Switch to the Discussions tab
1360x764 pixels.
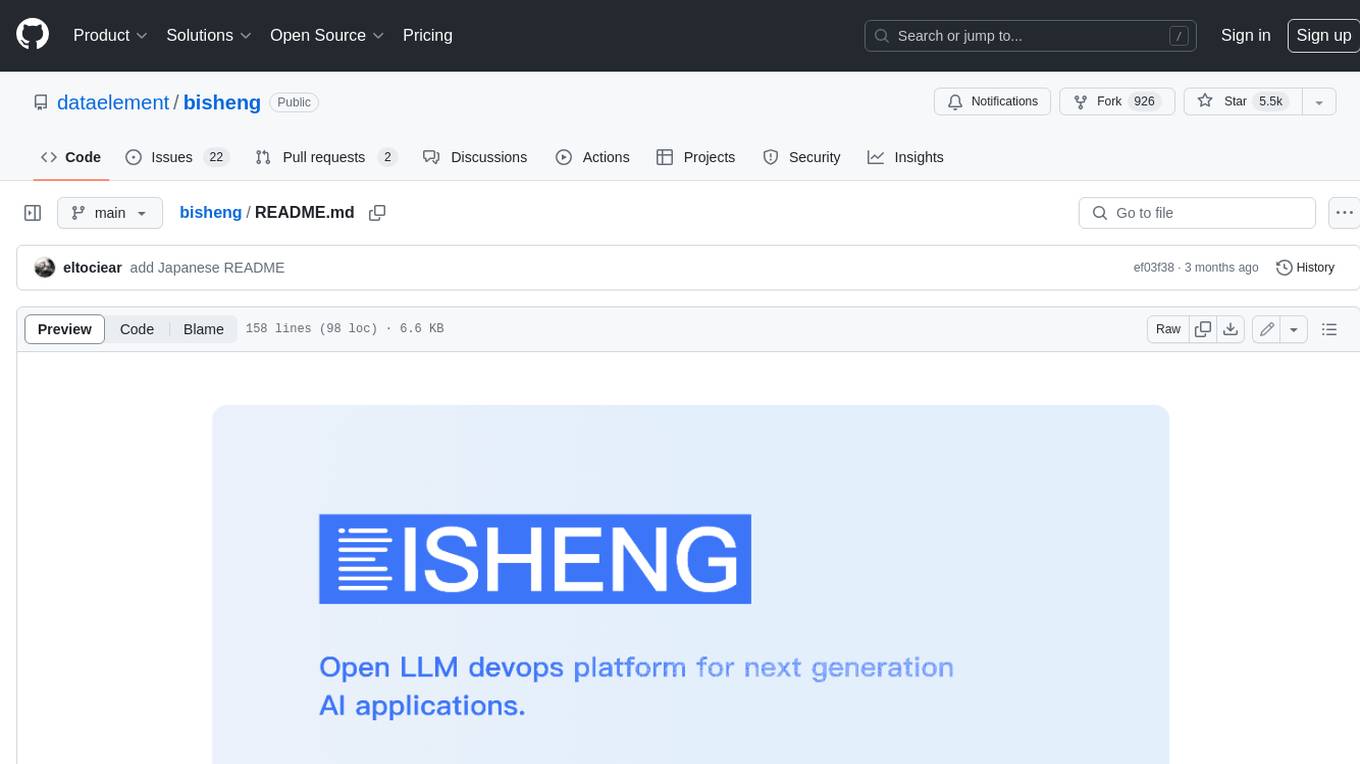(x=475, y=157)
